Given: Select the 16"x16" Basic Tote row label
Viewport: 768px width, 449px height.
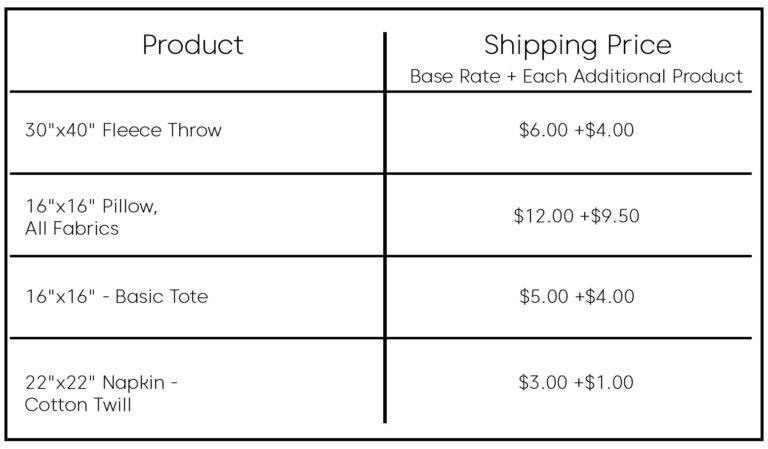Looking at the screenshot, I should click(117, 297).
